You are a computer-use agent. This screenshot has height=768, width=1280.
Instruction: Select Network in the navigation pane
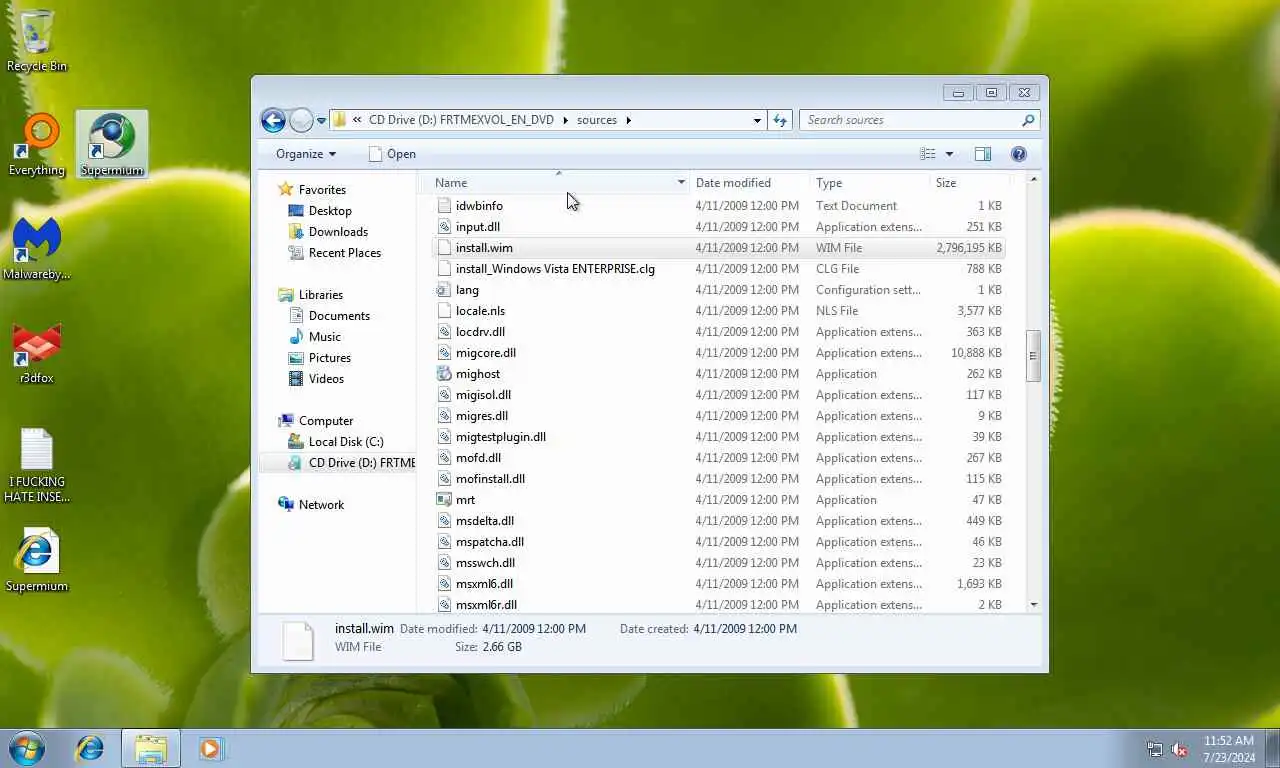(311, 505)
